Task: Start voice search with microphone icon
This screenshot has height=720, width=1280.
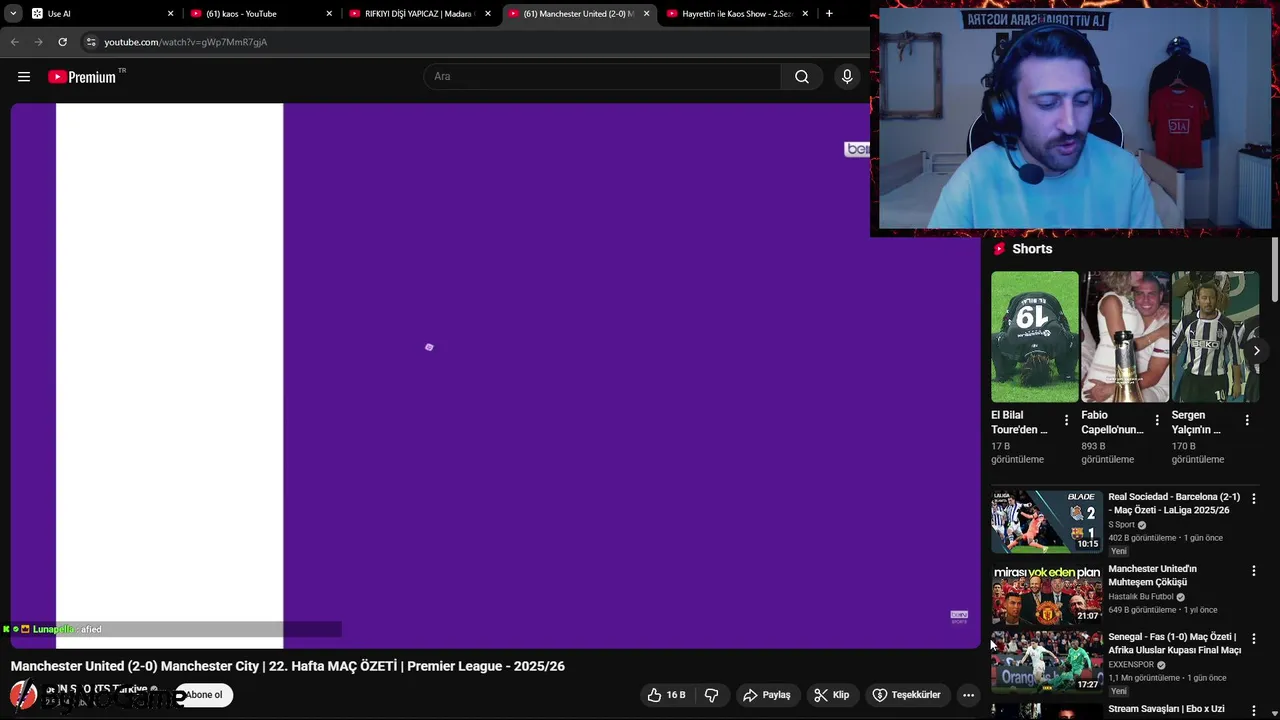Action: [x=847, y=77]
